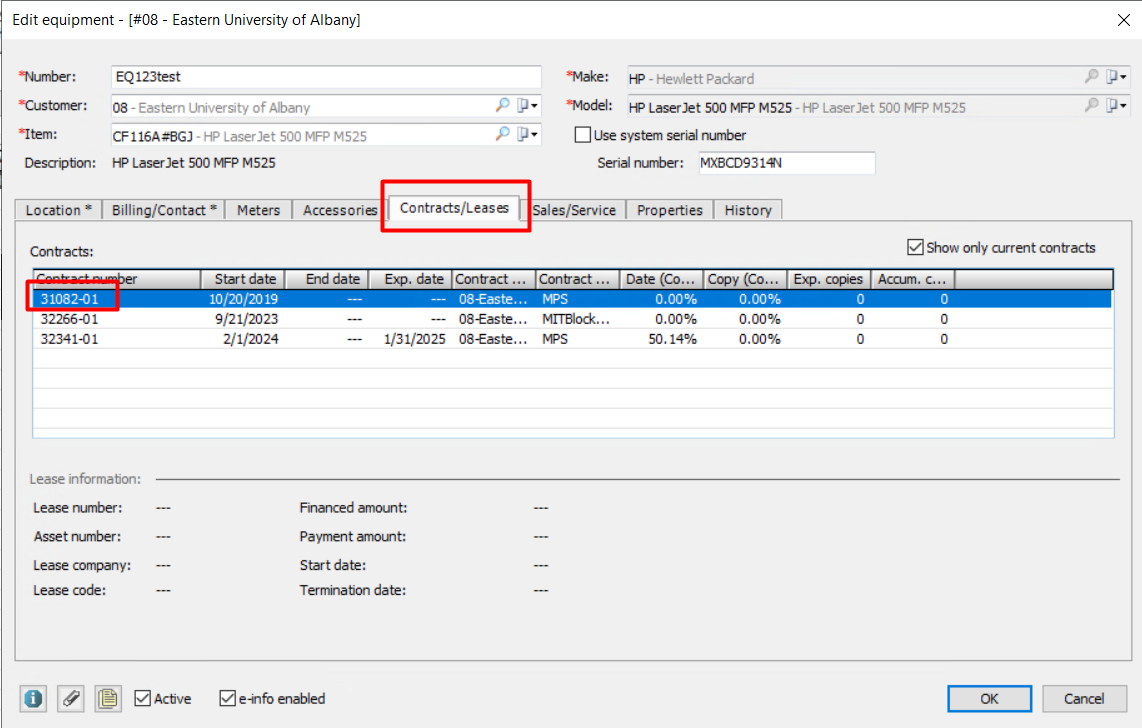The height and width of the screenshot is (728, 1142).
Task: Sort by End date column header
Action: (327, 279)
